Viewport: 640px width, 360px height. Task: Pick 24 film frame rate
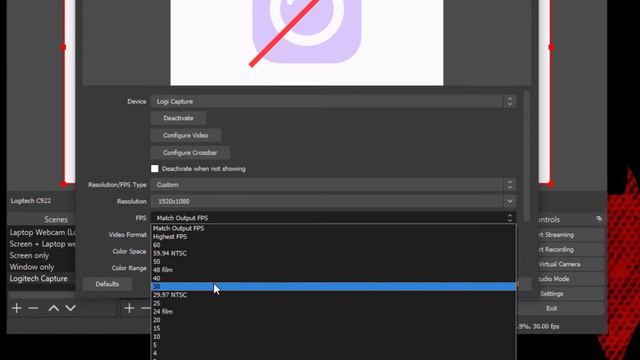(x=333, y=311)
